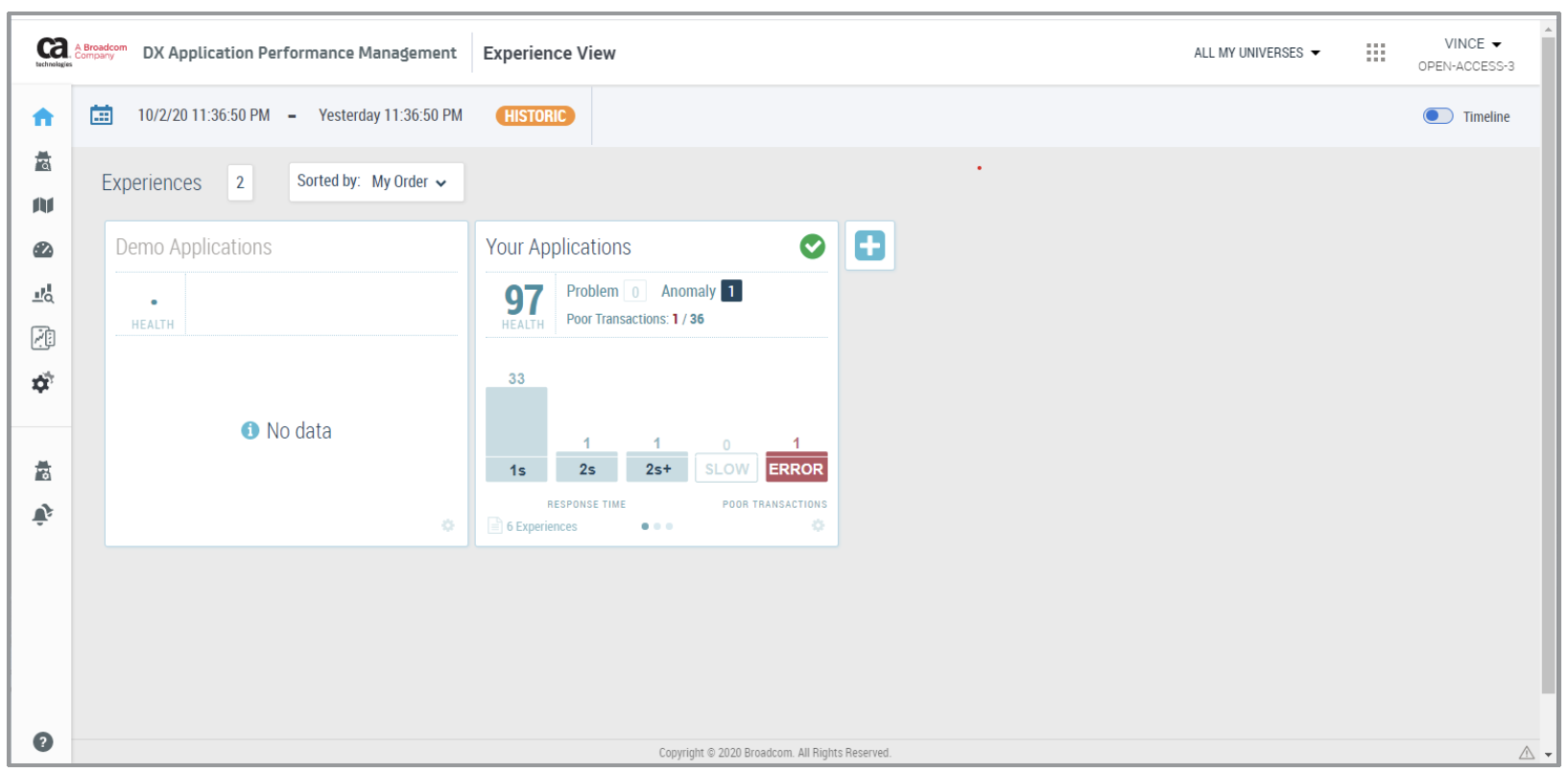Select the first carousel dot on Your Applications

[x=645, y=526]
